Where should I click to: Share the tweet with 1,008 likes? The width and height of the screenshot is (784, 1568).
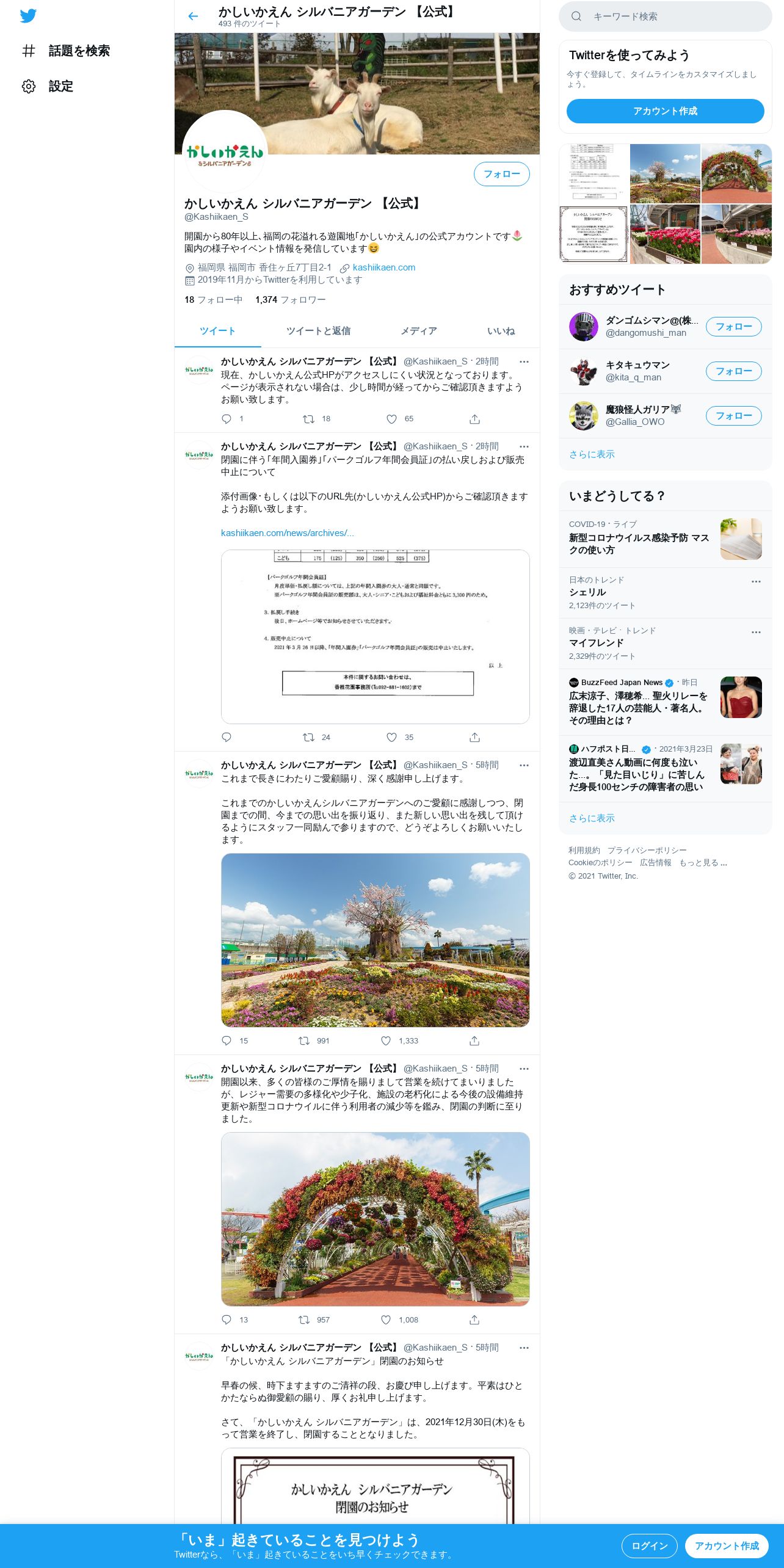[474, 1320]
